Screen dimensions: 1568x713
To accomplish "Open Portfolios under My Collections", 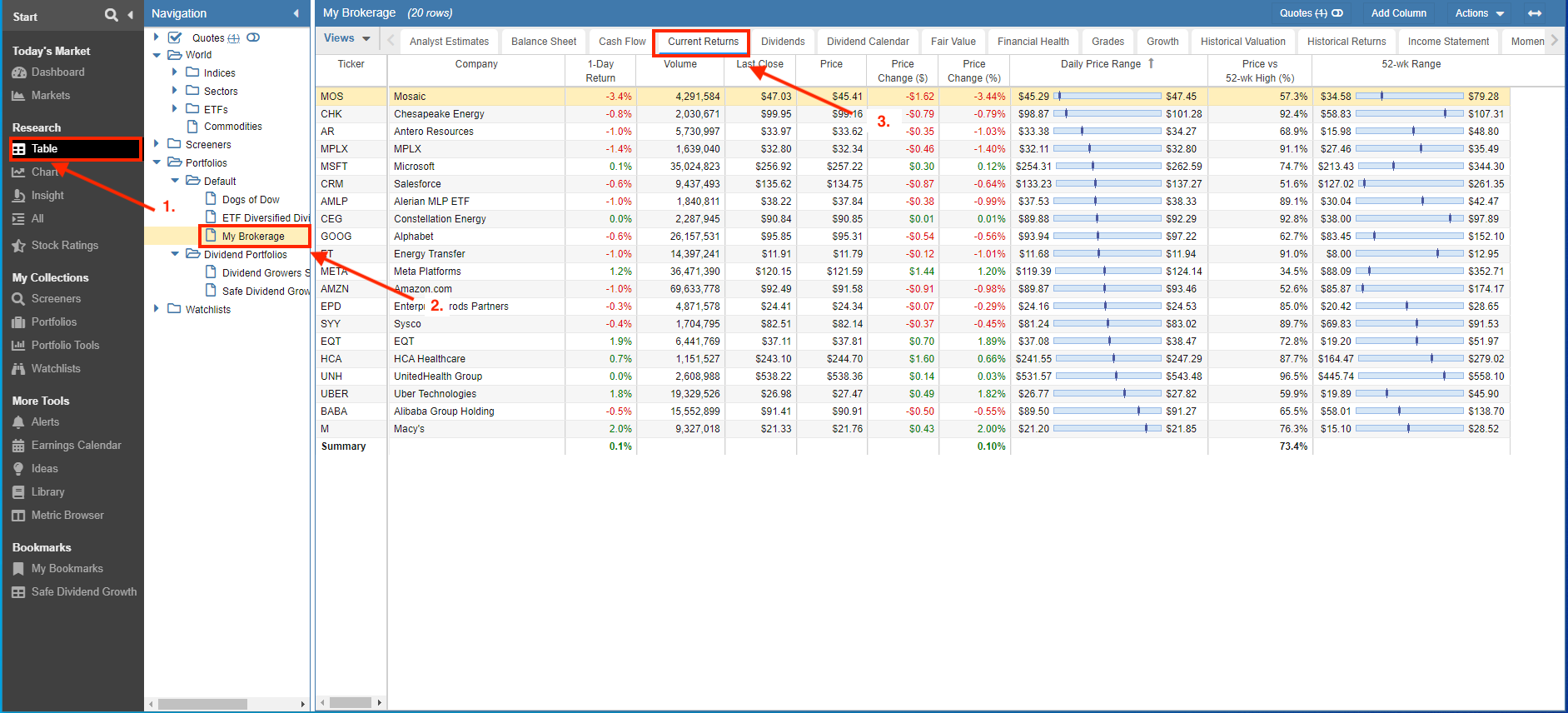I will [x=53, y=322].
